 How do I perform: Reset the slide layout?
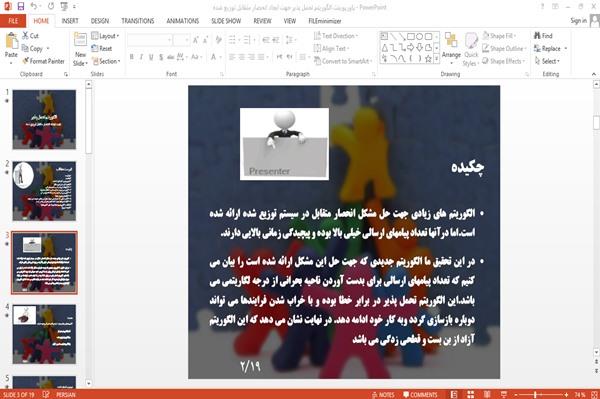(x=102, y=49)
